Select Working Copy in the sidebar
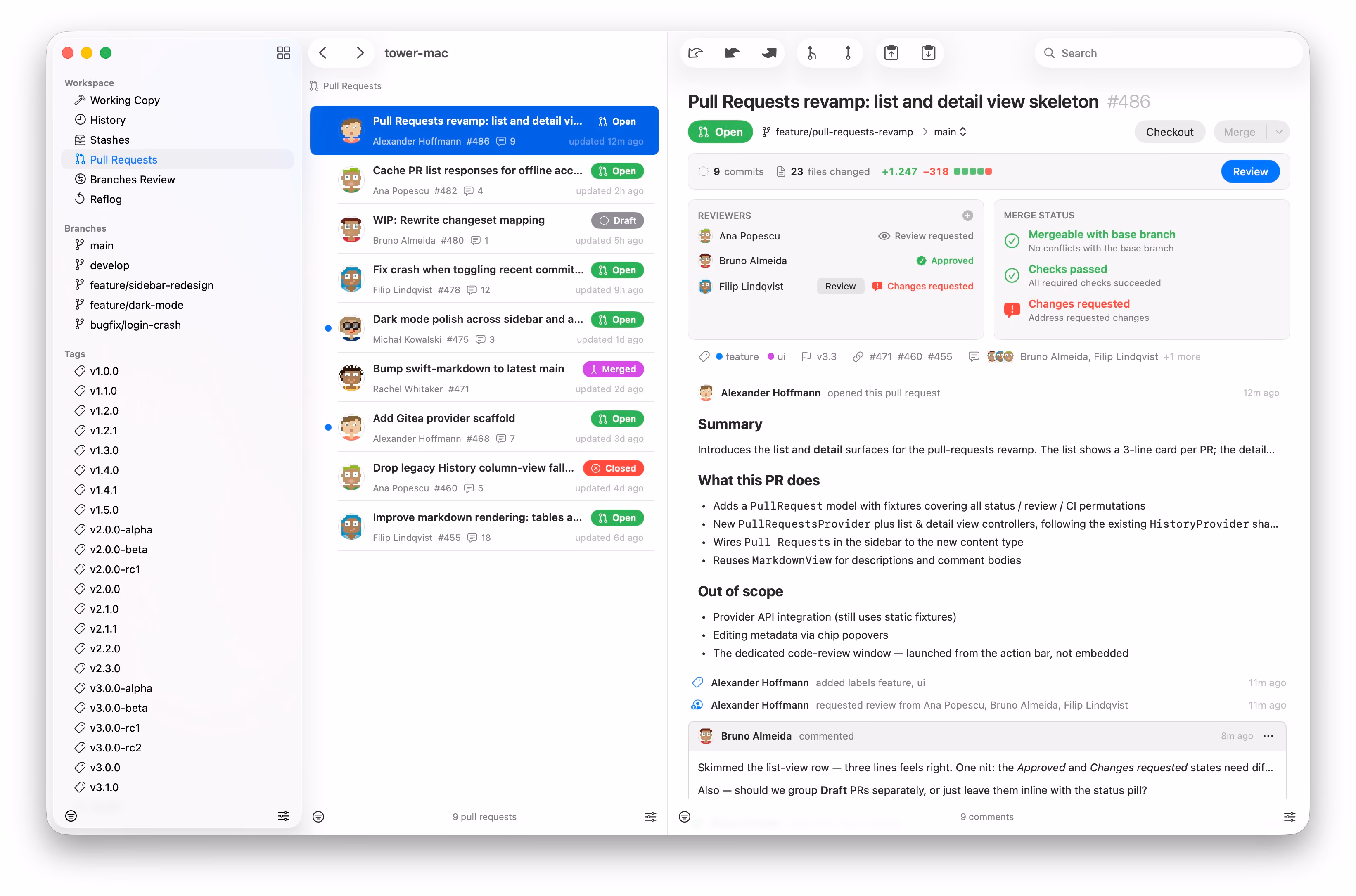 177,100
